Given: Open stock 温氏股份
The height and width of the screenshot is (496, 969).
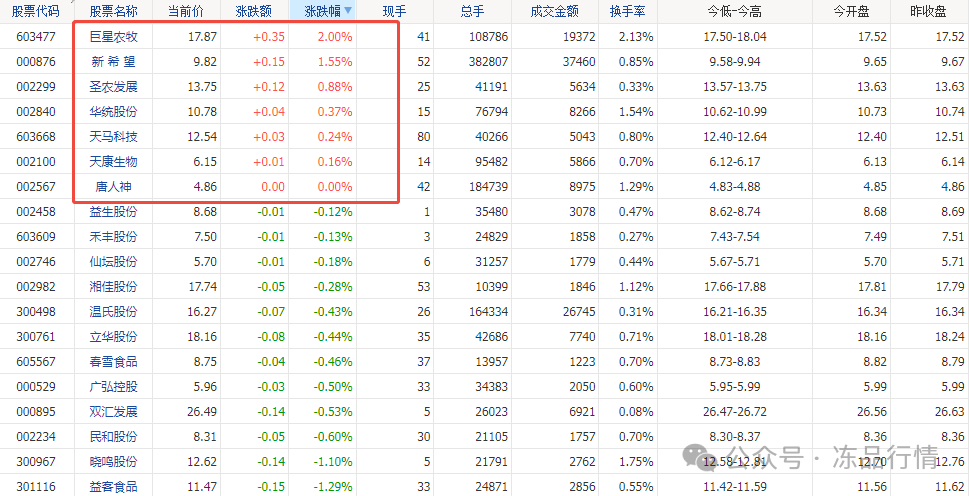Looking at the screenshot, I should click(x=113, y=312).
